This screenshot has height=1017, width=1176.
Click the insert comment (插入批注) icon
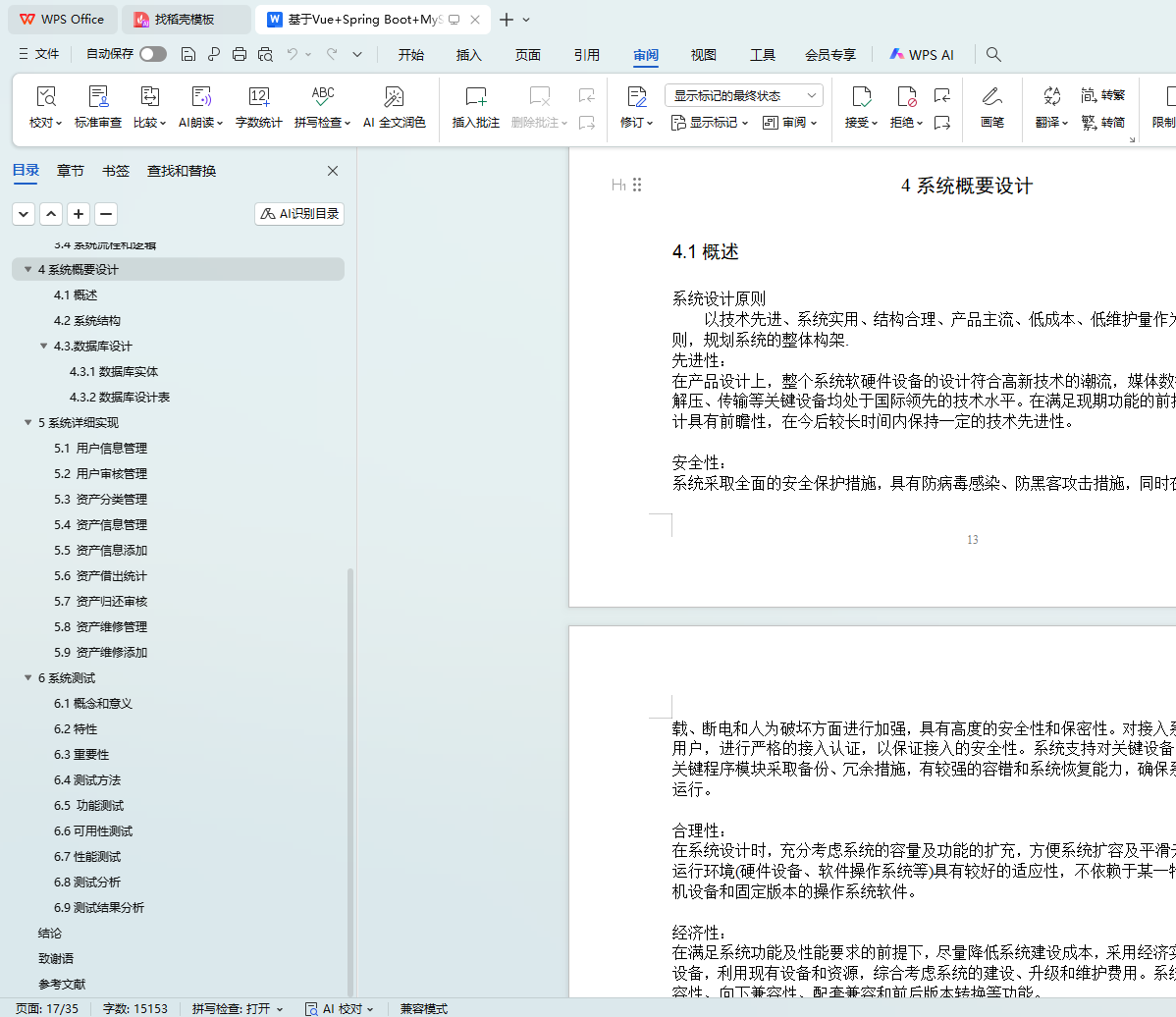[x=476, y=97]
